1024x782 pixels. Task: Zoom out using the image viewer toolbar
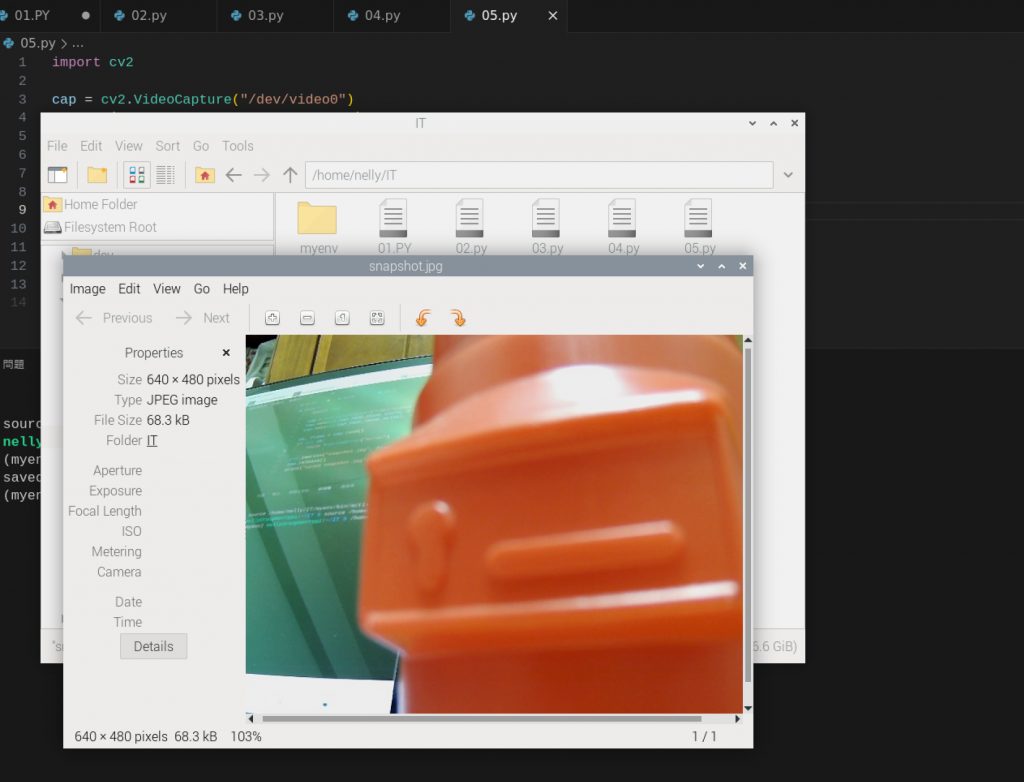307,318
